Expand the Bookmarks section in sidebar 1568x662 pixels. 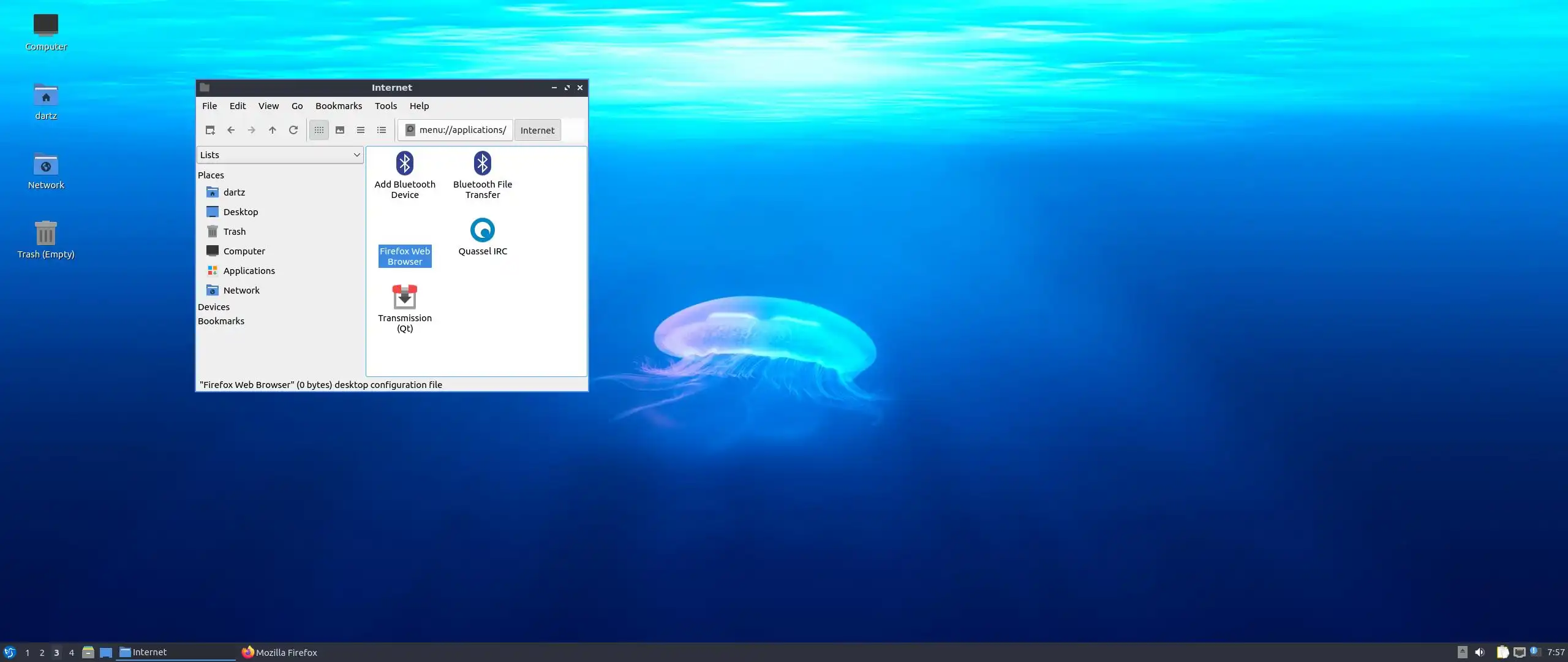(221, 321)
